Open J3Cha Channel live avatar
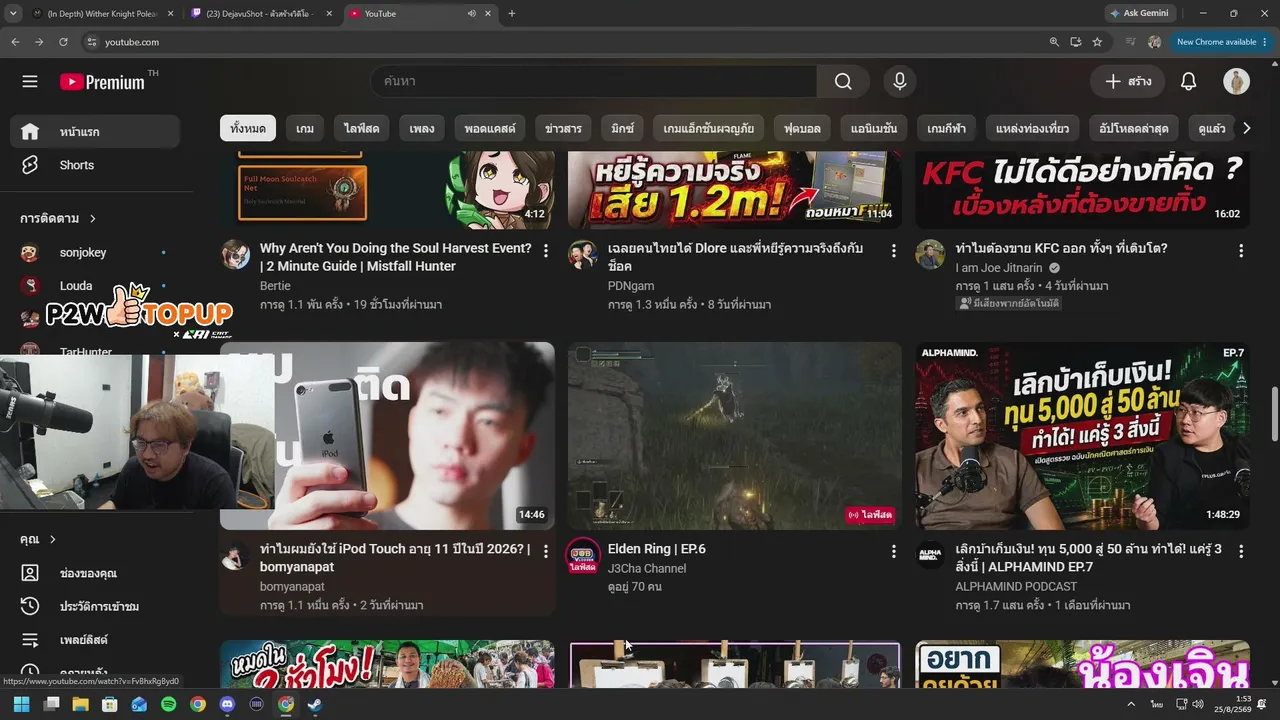The width and height of the screenshot is (1280, 720). (583, 556)
